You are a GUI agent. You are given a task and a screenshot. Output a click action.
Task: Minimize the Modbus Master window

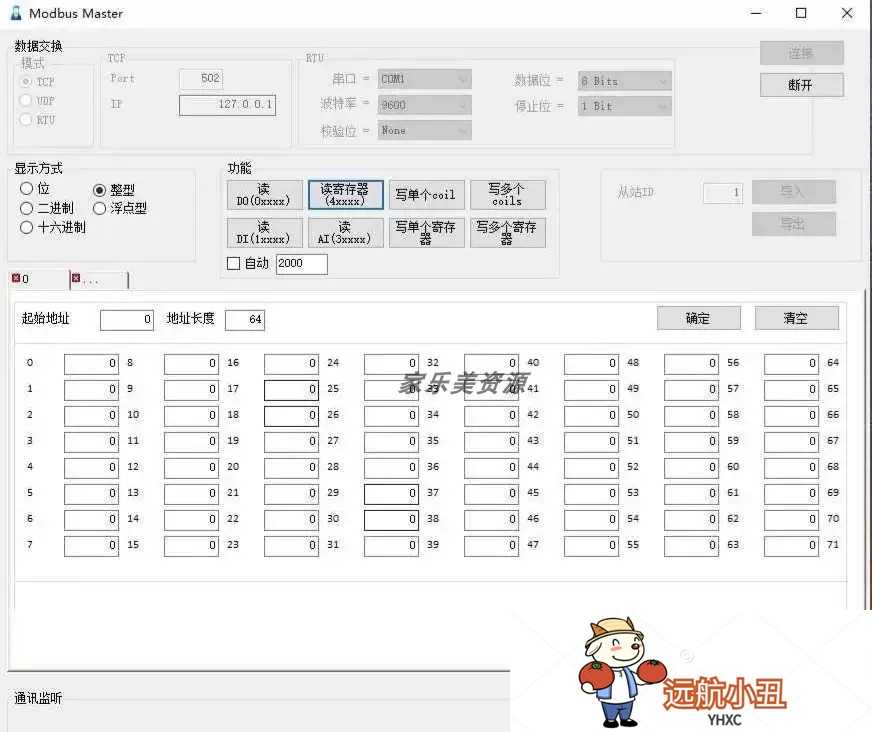pos(756,13)
